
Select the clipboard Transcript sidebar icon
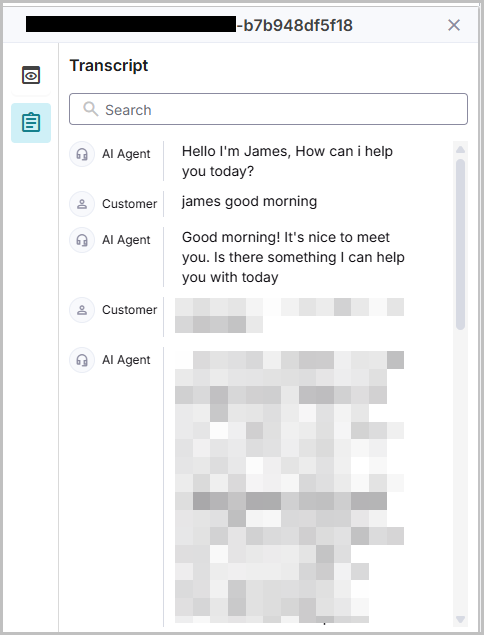(31, 123)
